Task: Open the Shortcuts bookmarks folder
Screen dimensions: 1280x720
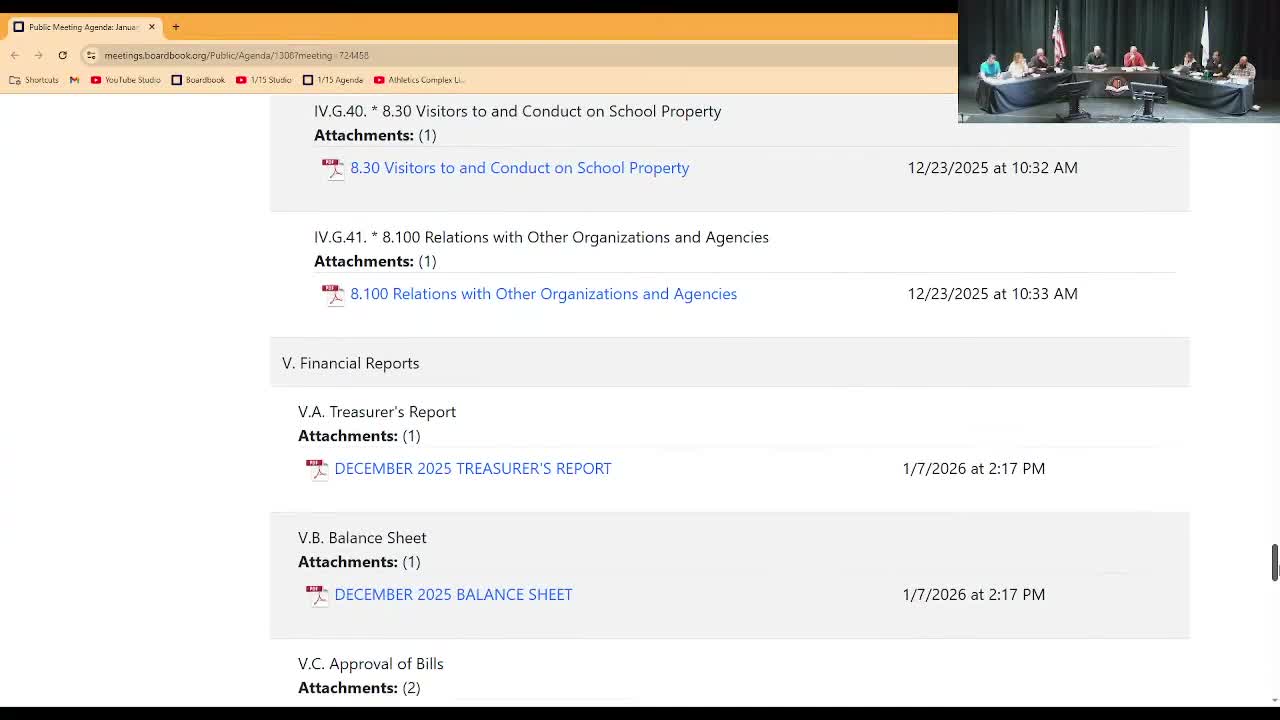Action: point(34,80)
